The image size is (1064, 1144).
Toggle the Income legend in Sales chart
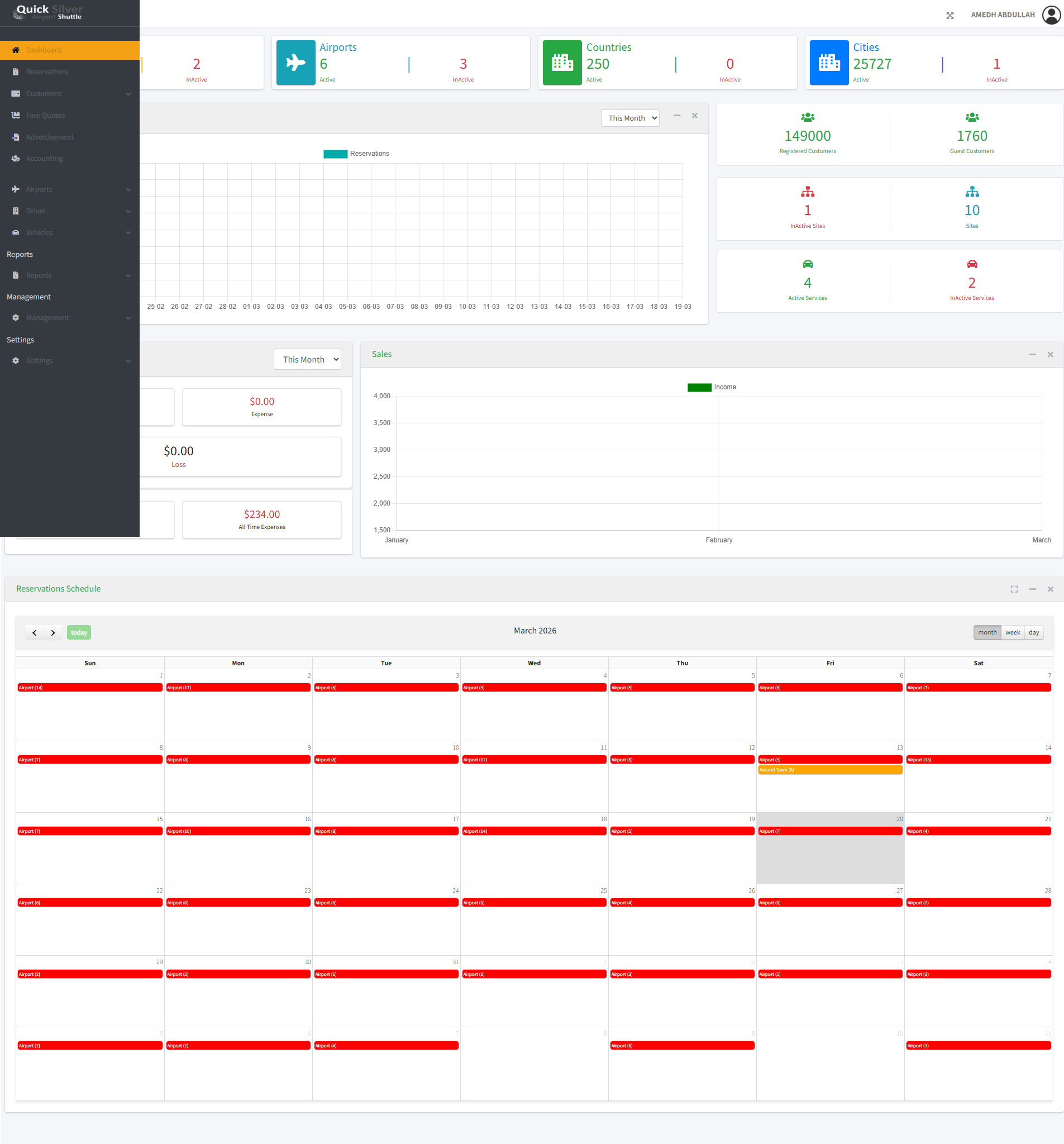[x=711, y=387]
